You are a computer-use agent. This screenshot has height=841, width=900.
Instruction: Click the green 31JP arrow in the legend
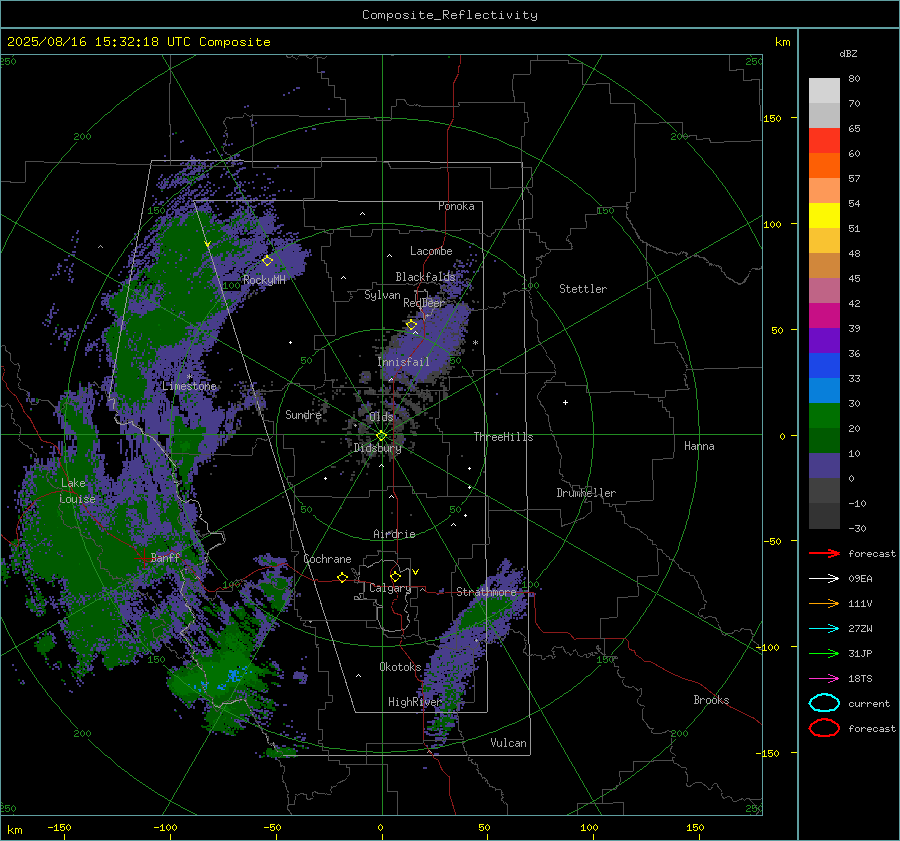[x=824, y=653]
